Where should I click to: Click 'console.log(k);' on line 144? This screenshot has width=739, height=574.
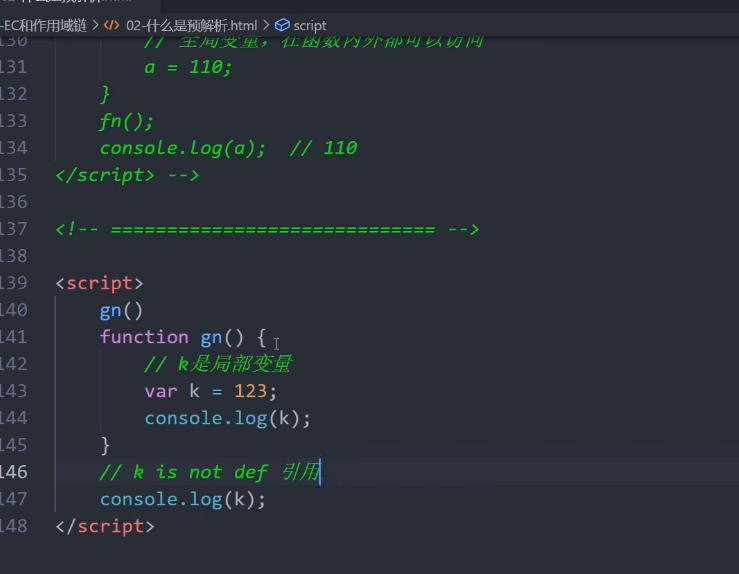(227, 418)
